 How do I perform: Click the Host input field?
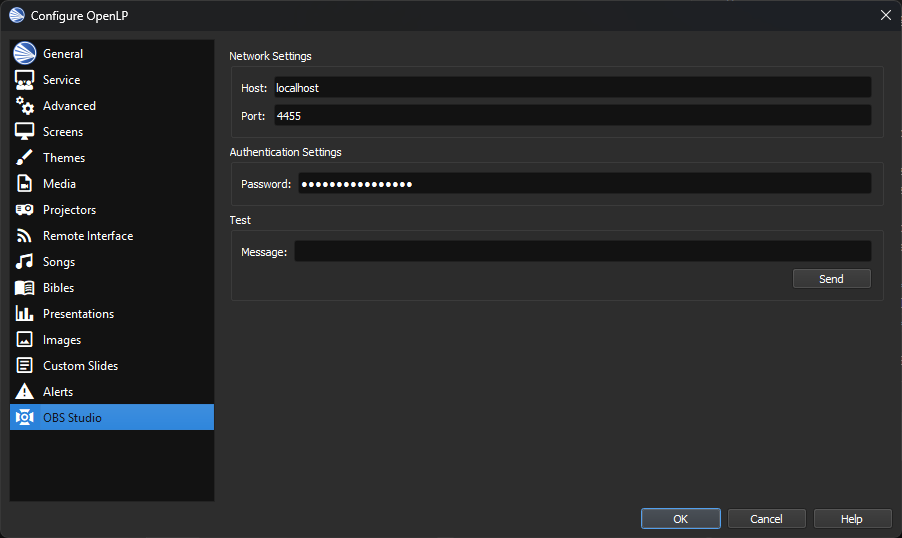[571, 88]
